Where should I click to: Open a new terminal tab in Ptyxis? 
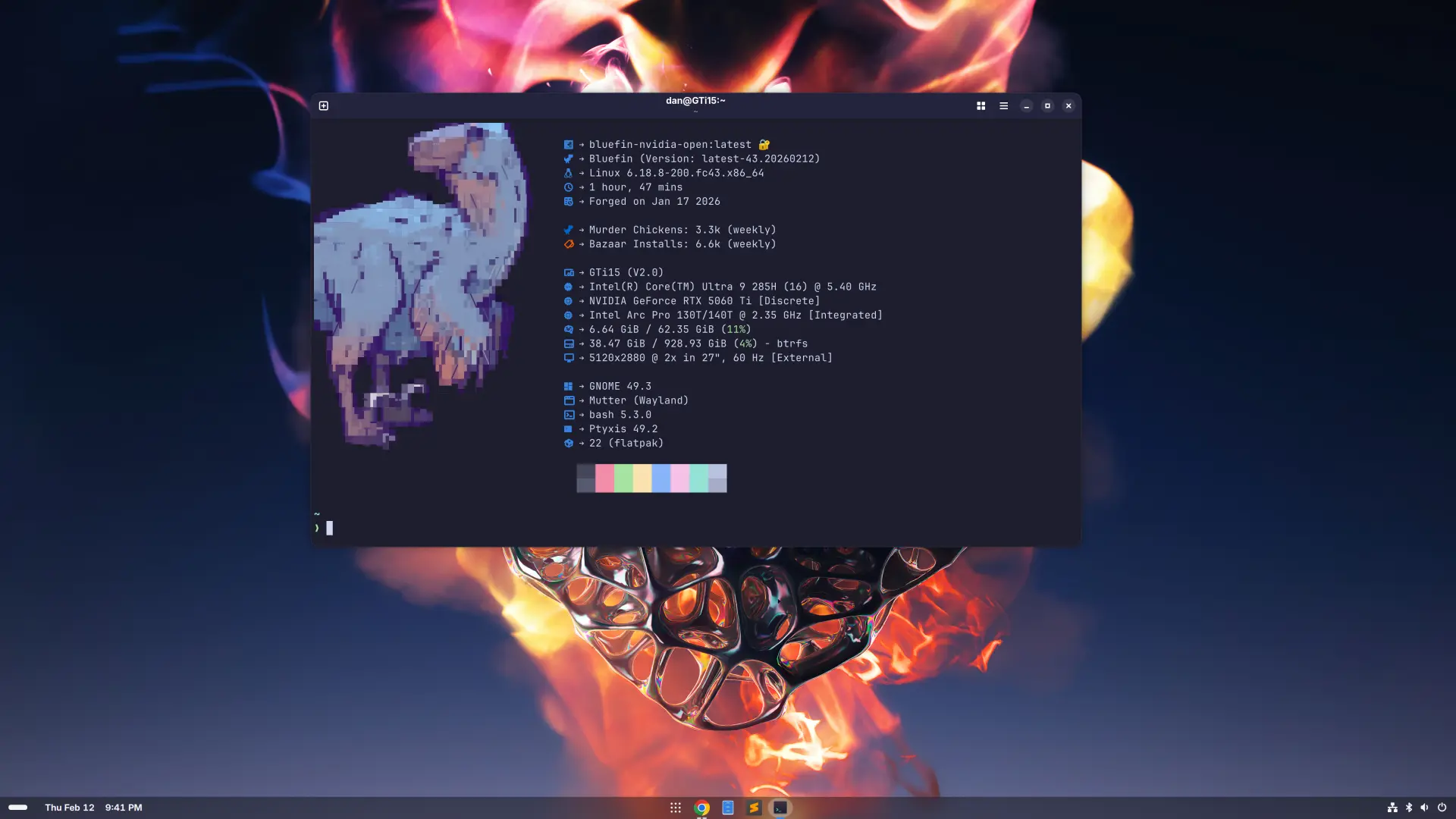324,106
